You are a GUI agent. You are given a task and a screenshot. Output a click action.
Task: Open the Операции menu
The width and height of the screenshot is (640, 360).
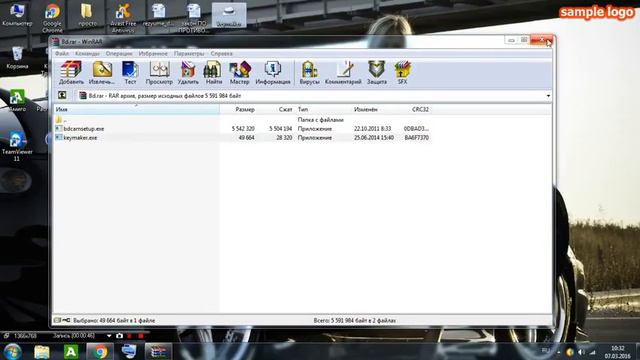pos(119,53)
